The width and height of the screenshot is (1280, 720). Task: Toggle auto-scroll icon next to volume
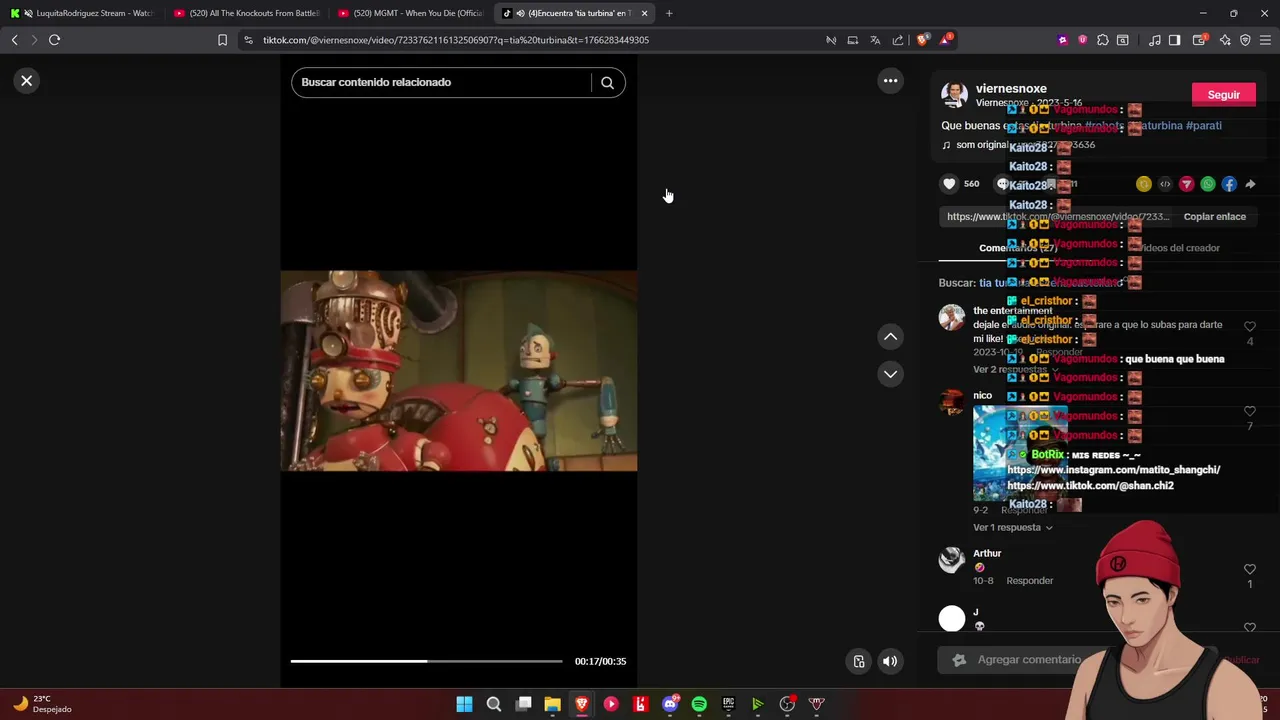click(x=859, y=661)
